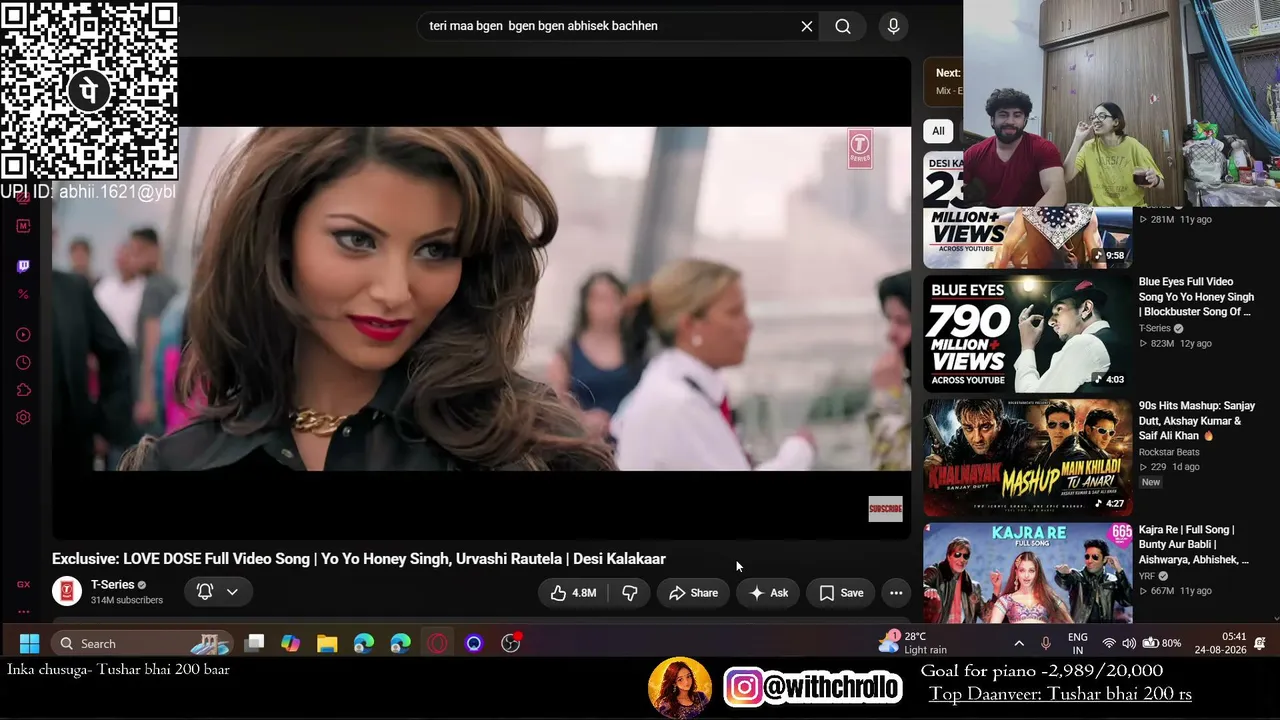Toggle the notification bell for T-Series
This screenshot has width=1280, height=720.
[x=205, y=592]
